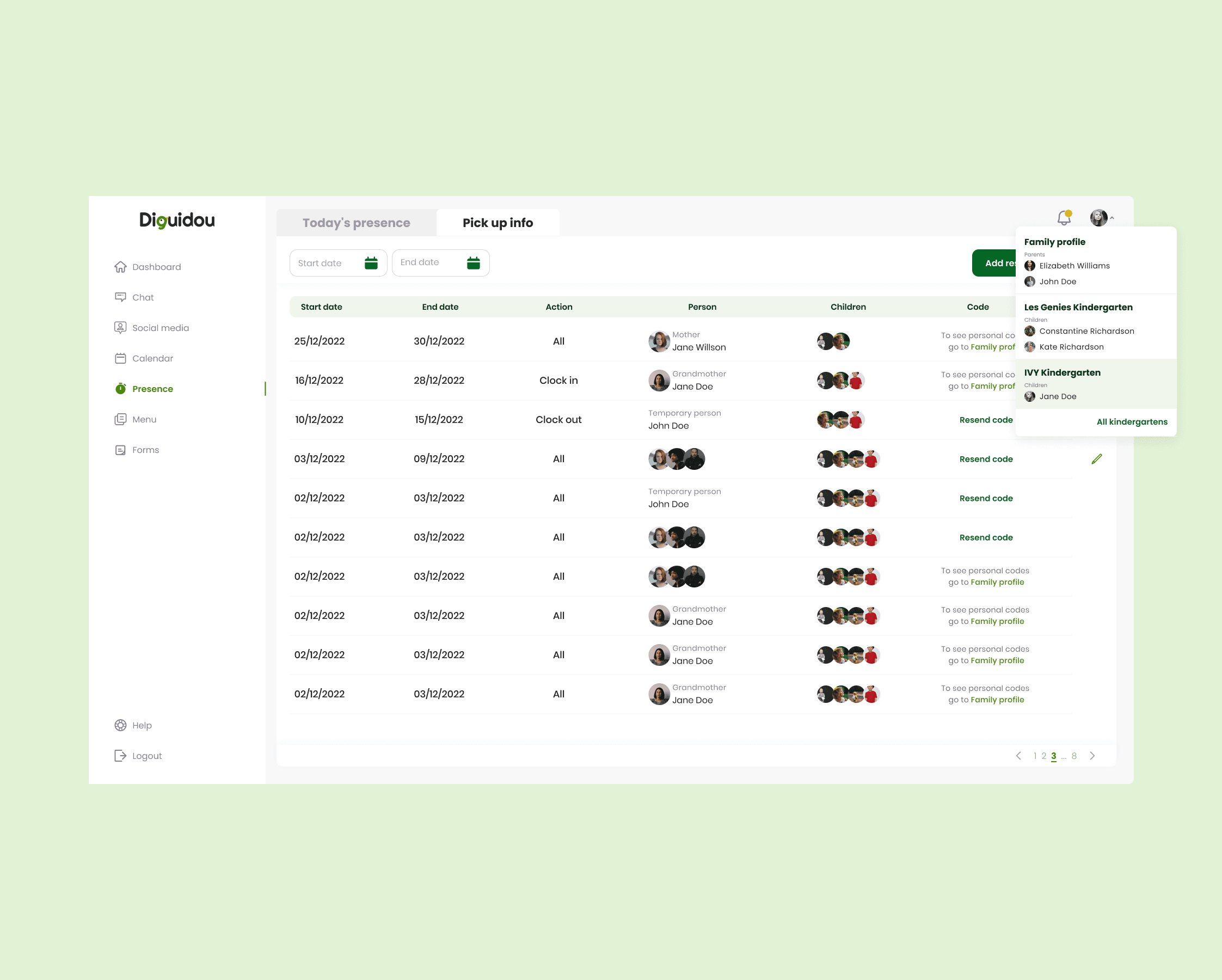Click the Clock out action cell
1222x980 pixels.
559,420
